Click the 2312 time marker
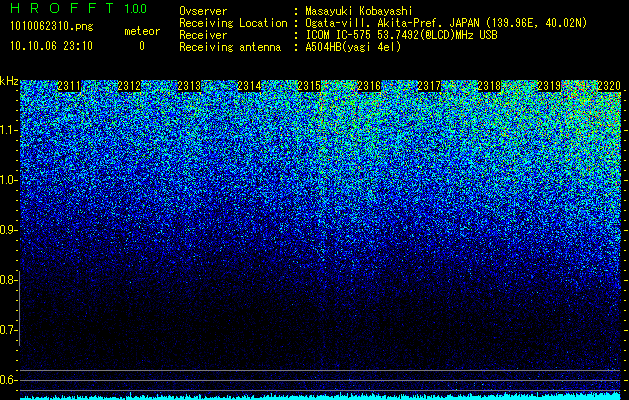This screenshot has height=400, width=629. [x=129, y=86]
